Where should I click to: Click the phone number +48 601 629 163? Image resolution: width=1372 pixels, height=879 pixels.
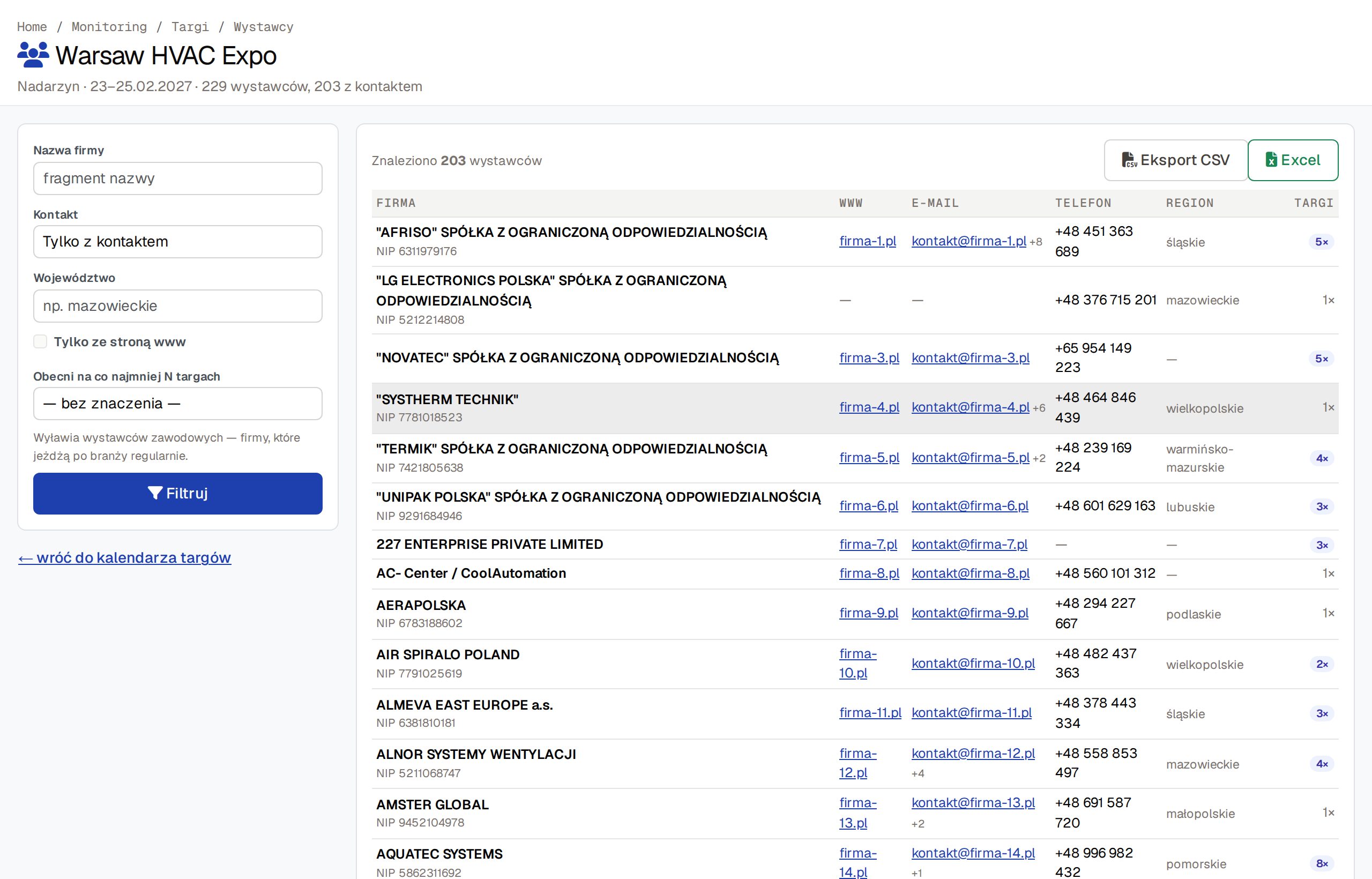click(x=1105, y=506)
